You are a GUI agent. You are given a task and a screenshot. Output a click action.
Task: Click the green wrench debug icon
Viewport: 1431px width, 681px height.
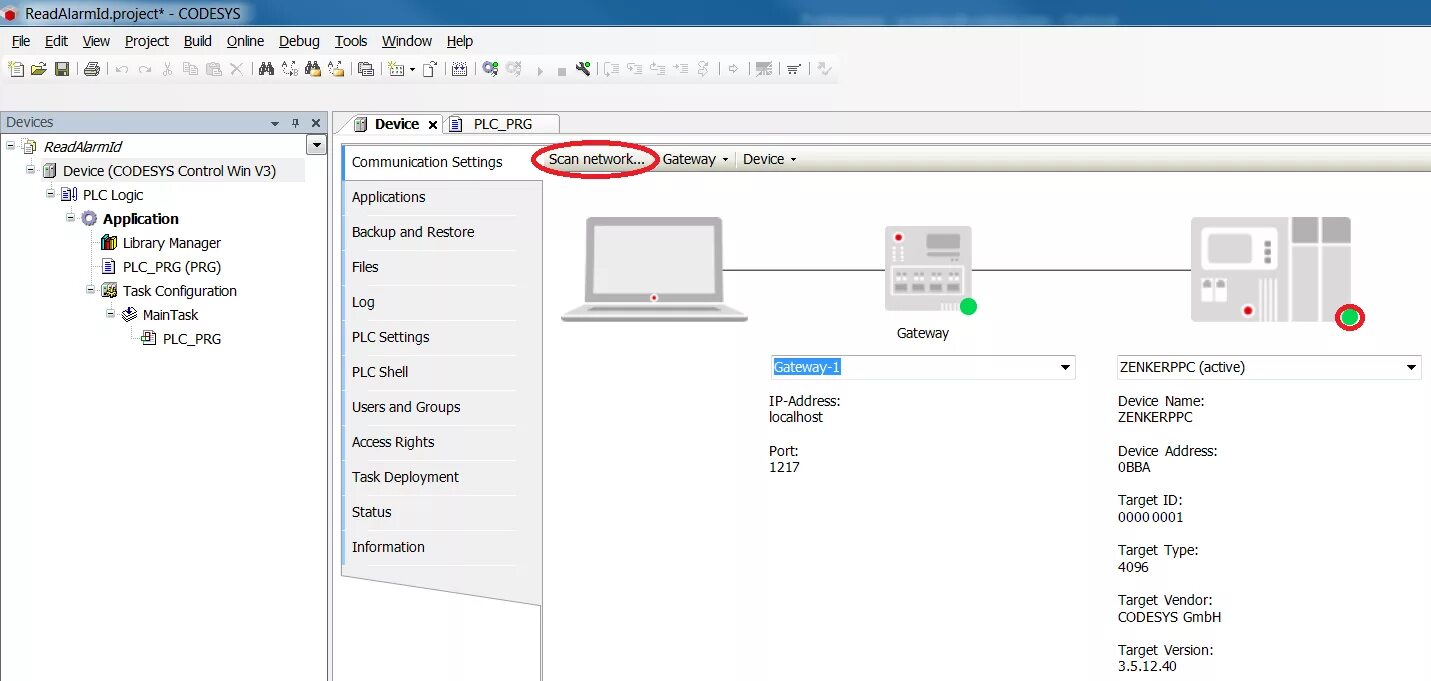(x=583, y=69)
